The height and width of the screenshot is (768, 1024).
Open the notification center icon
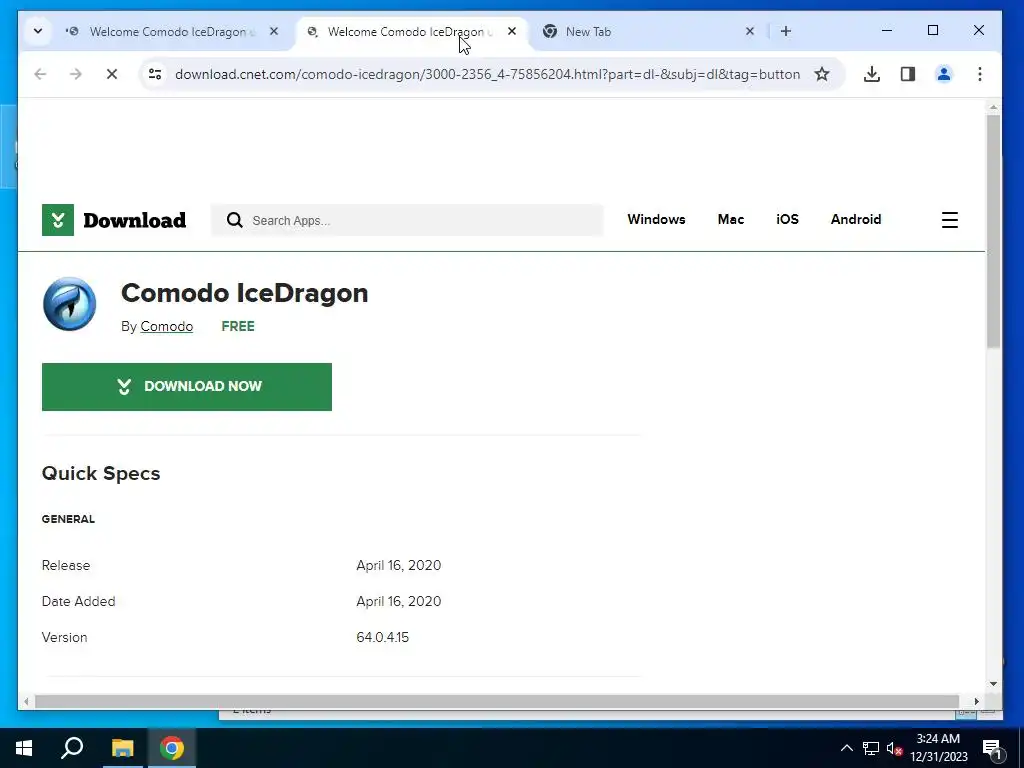tap(993, 749)
